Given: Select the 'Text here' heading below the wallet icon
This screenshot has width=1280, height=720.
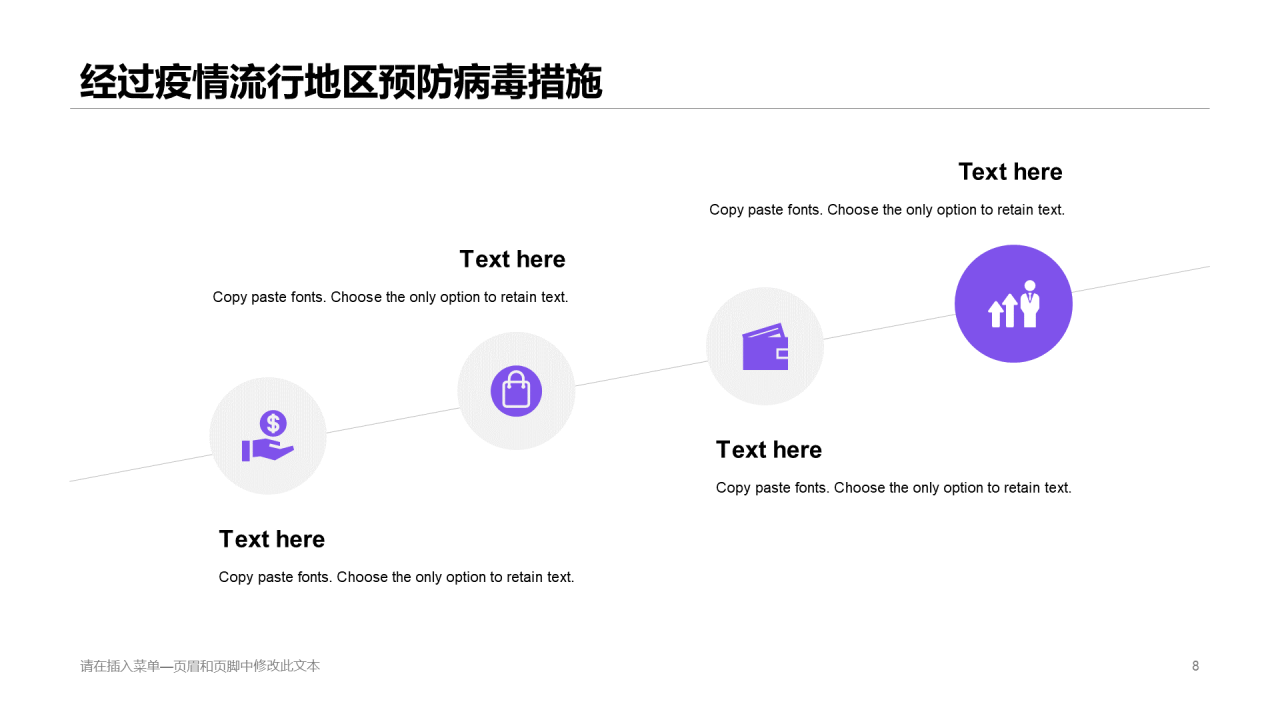Looking at the screenshot, I should (769, 450).
